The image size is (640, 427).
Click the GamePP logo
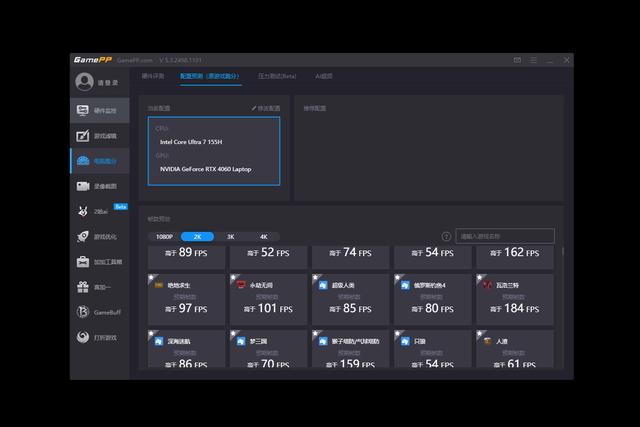[x=93, y=60]
